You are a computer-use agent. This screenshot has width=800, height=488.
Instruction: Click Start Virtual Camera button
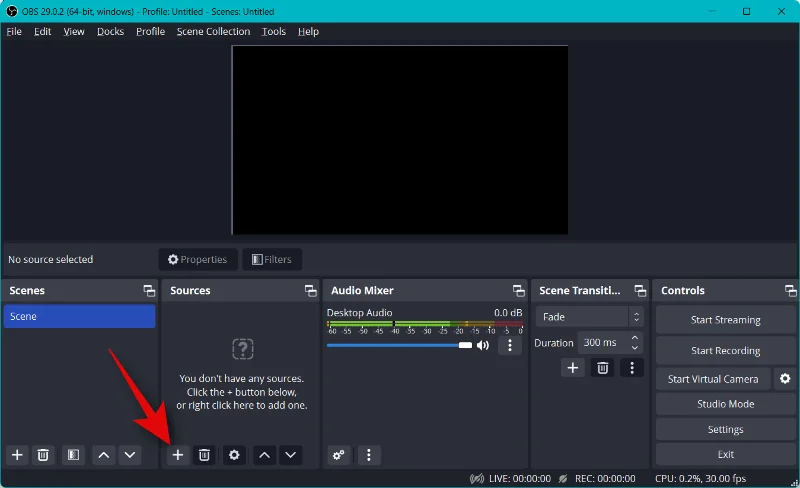tap(713, 379)
